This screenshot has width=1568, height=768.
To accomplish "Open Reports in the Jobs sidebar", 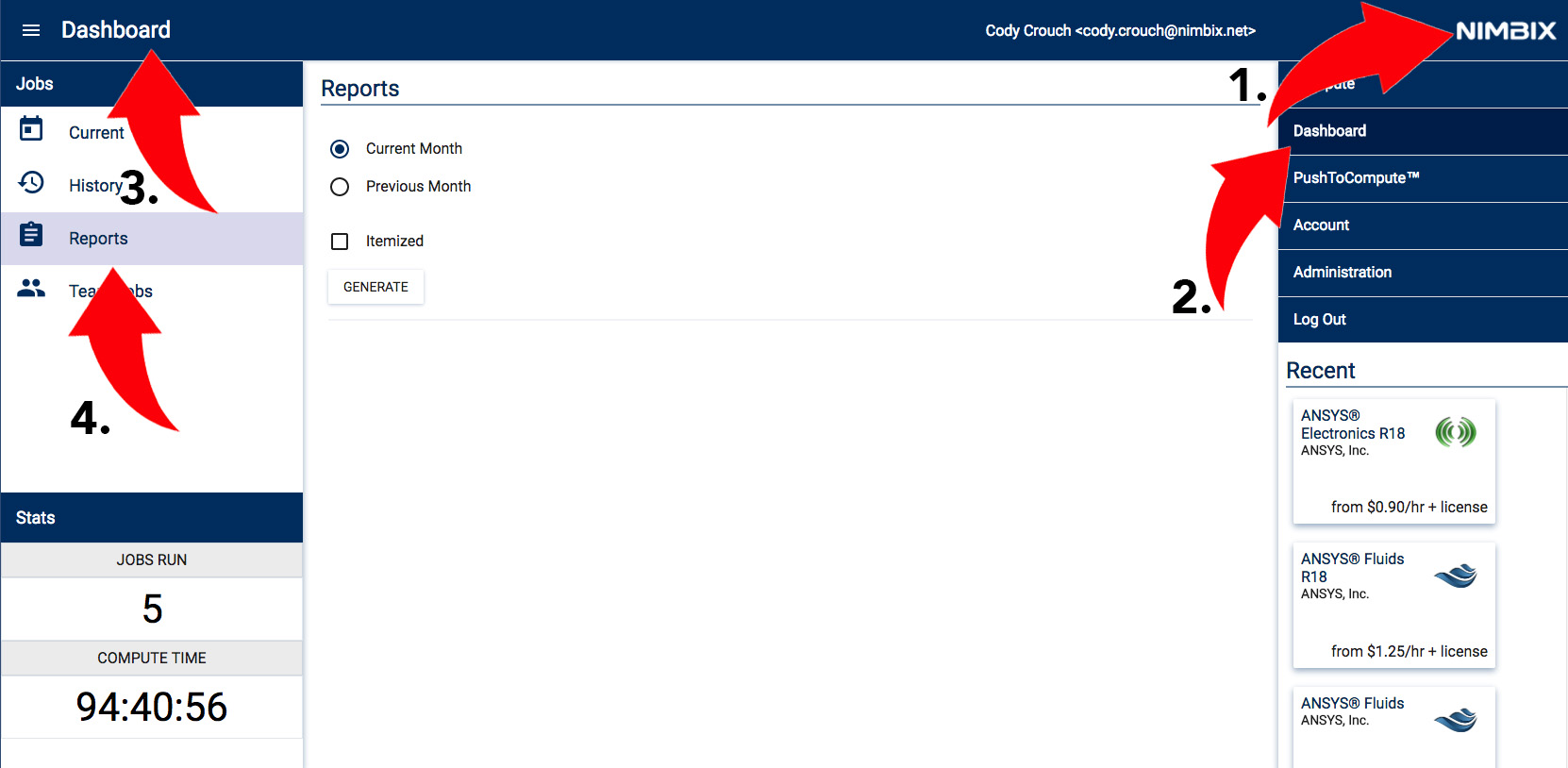I will coord(152,239).
